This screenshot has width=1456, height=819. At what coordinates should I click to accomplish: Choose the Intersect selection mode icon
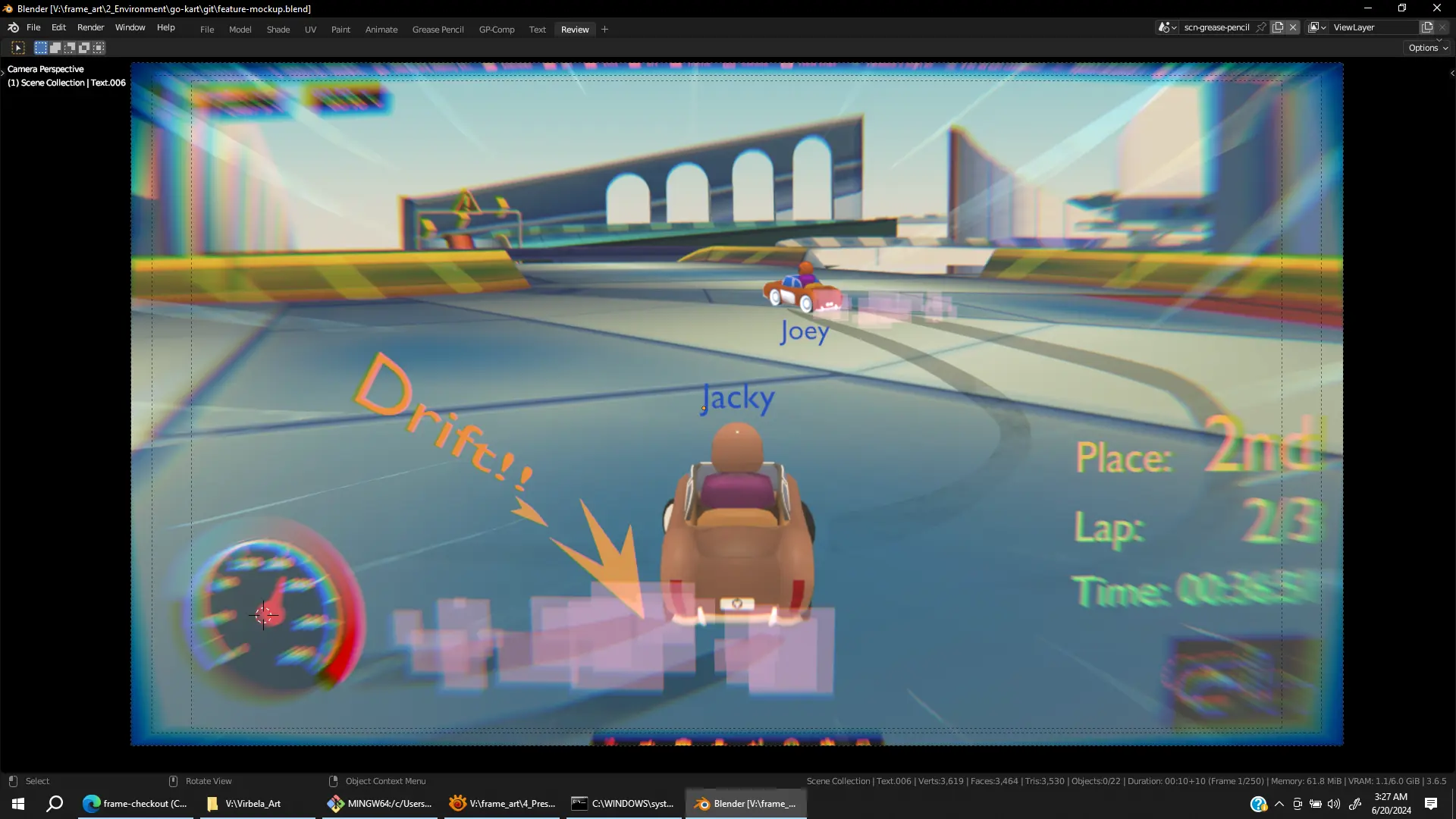[99, 48]
